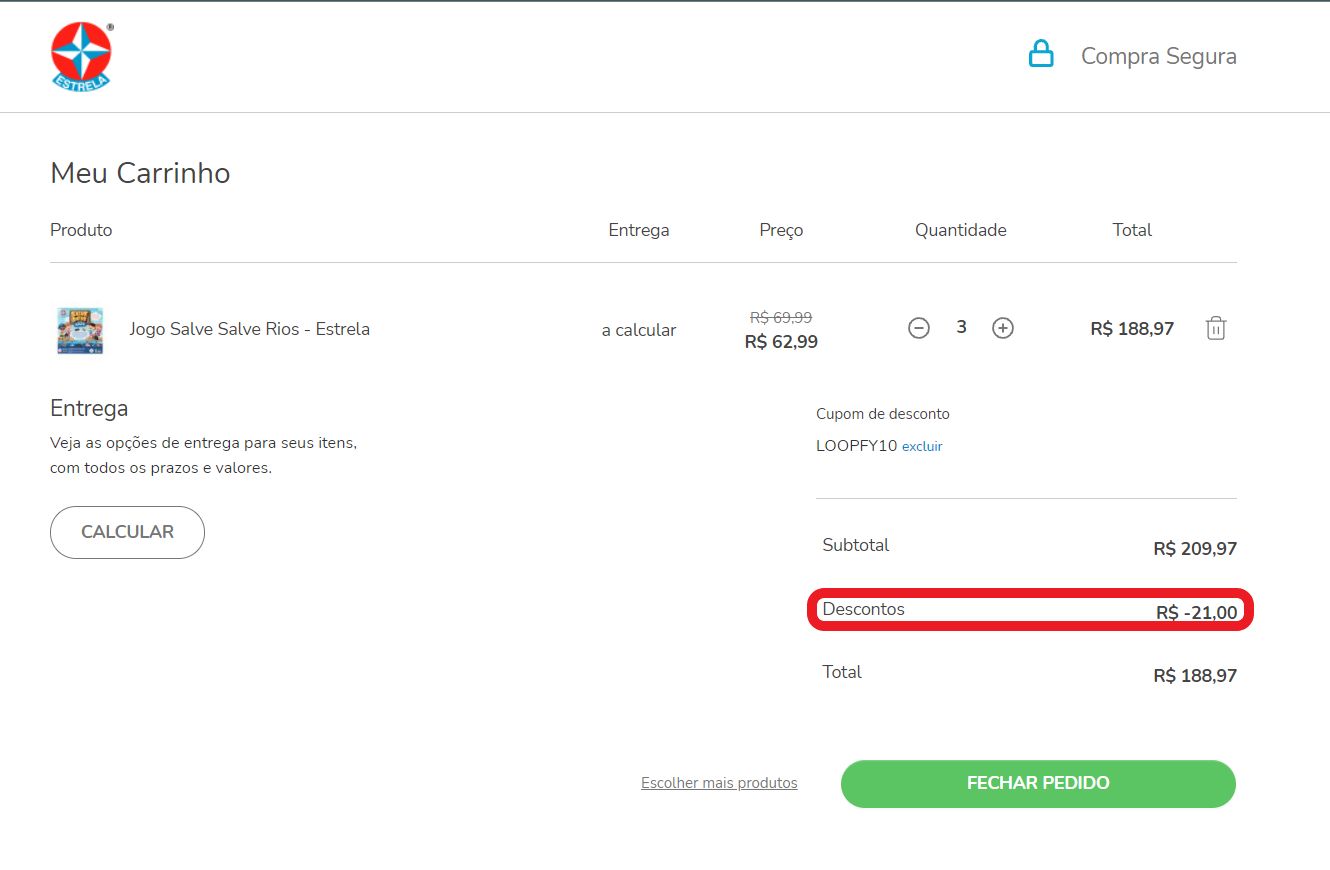Click the Cupom de desconto label
The width and height of the screenshot is (1330, 870).
click(x=883, y=414)
